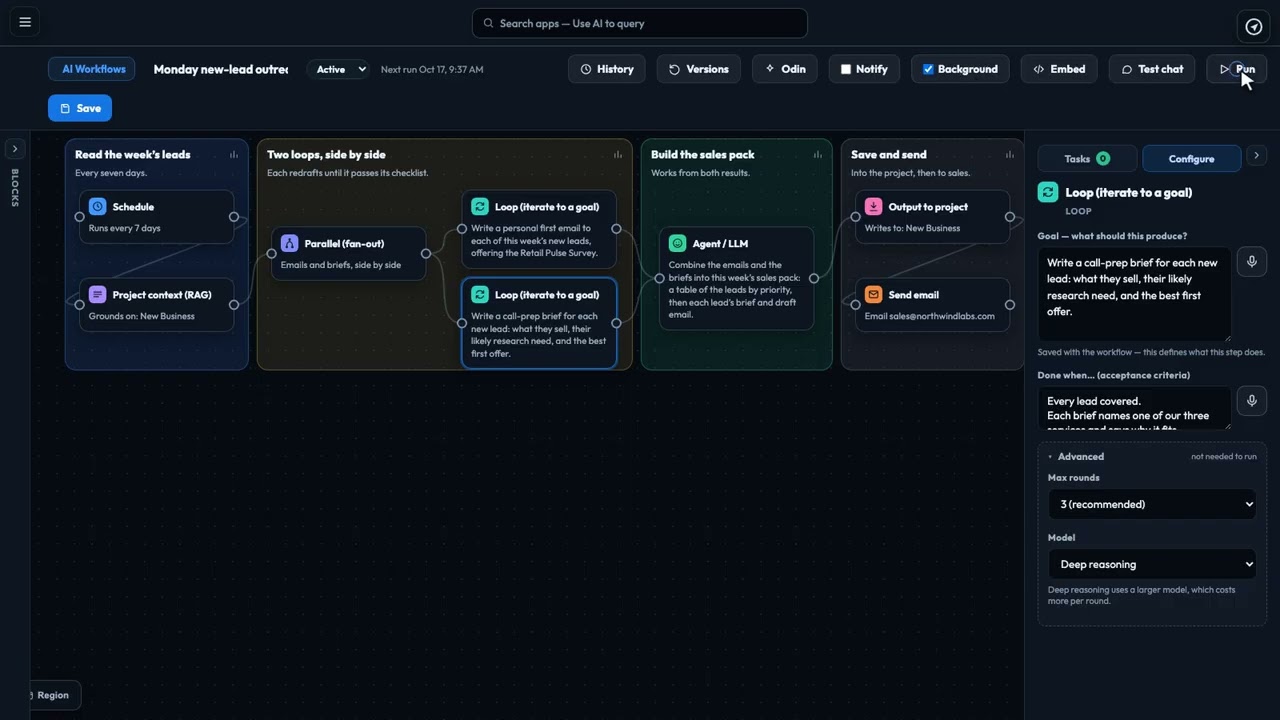Switch to the Tasks tab
The height and width of the screenshot is (720, 1280).
1087,158
